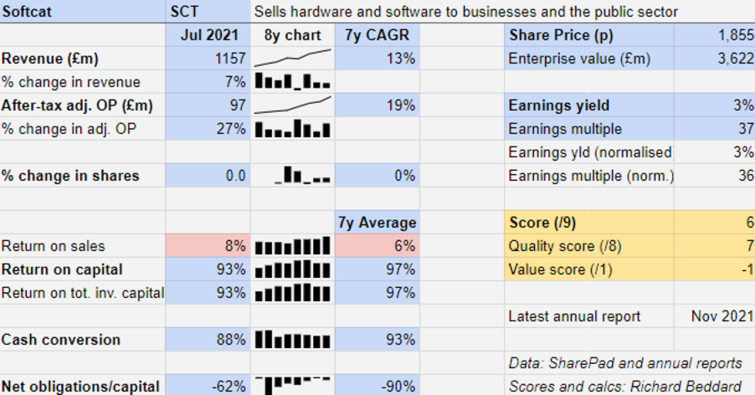Click the 7y CAGR header cell
Screen dimensions: 755x395
click(x=377, y=35)
